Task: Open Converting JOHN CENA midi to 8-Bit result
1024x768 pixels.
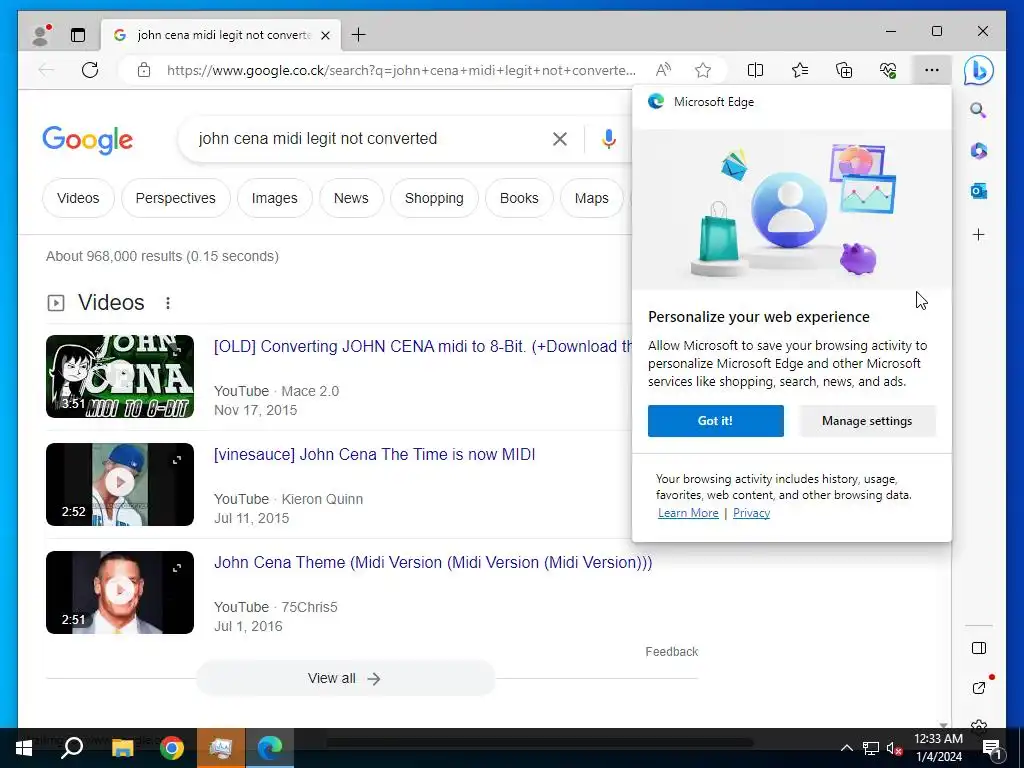Action: (x=423, y=346)
